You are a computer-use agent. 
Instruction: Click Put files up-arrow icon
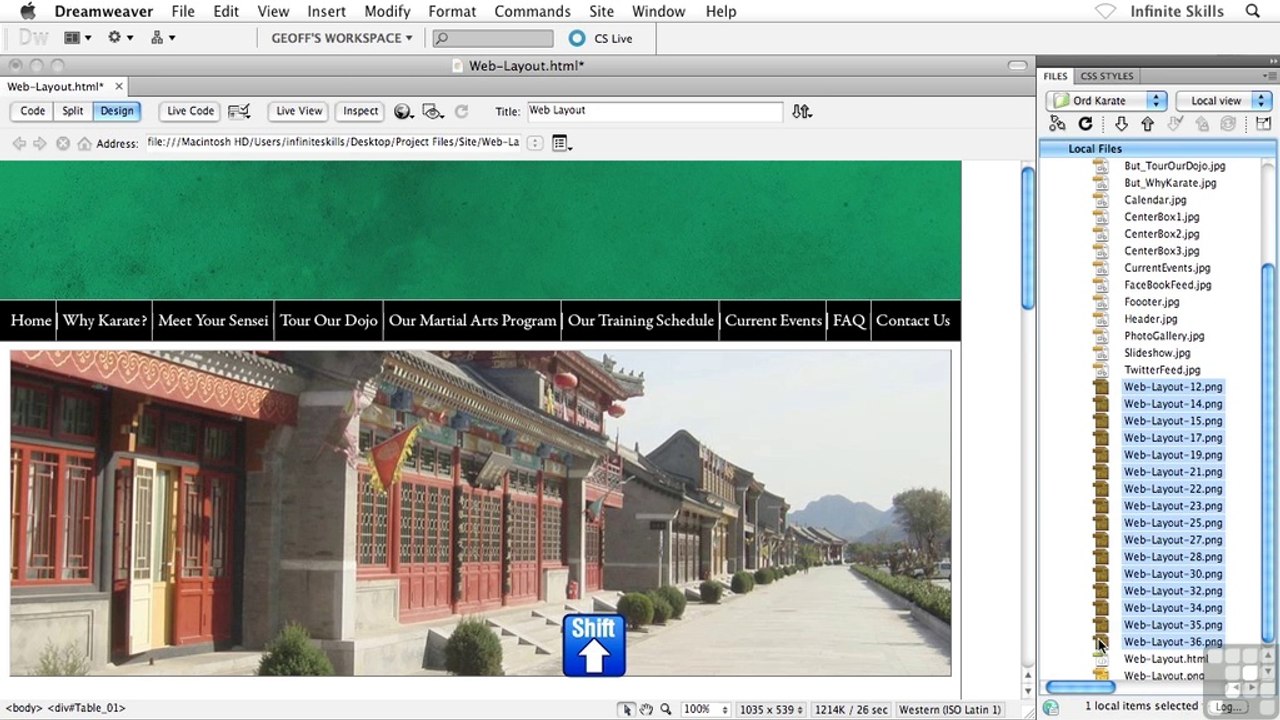1147,124
